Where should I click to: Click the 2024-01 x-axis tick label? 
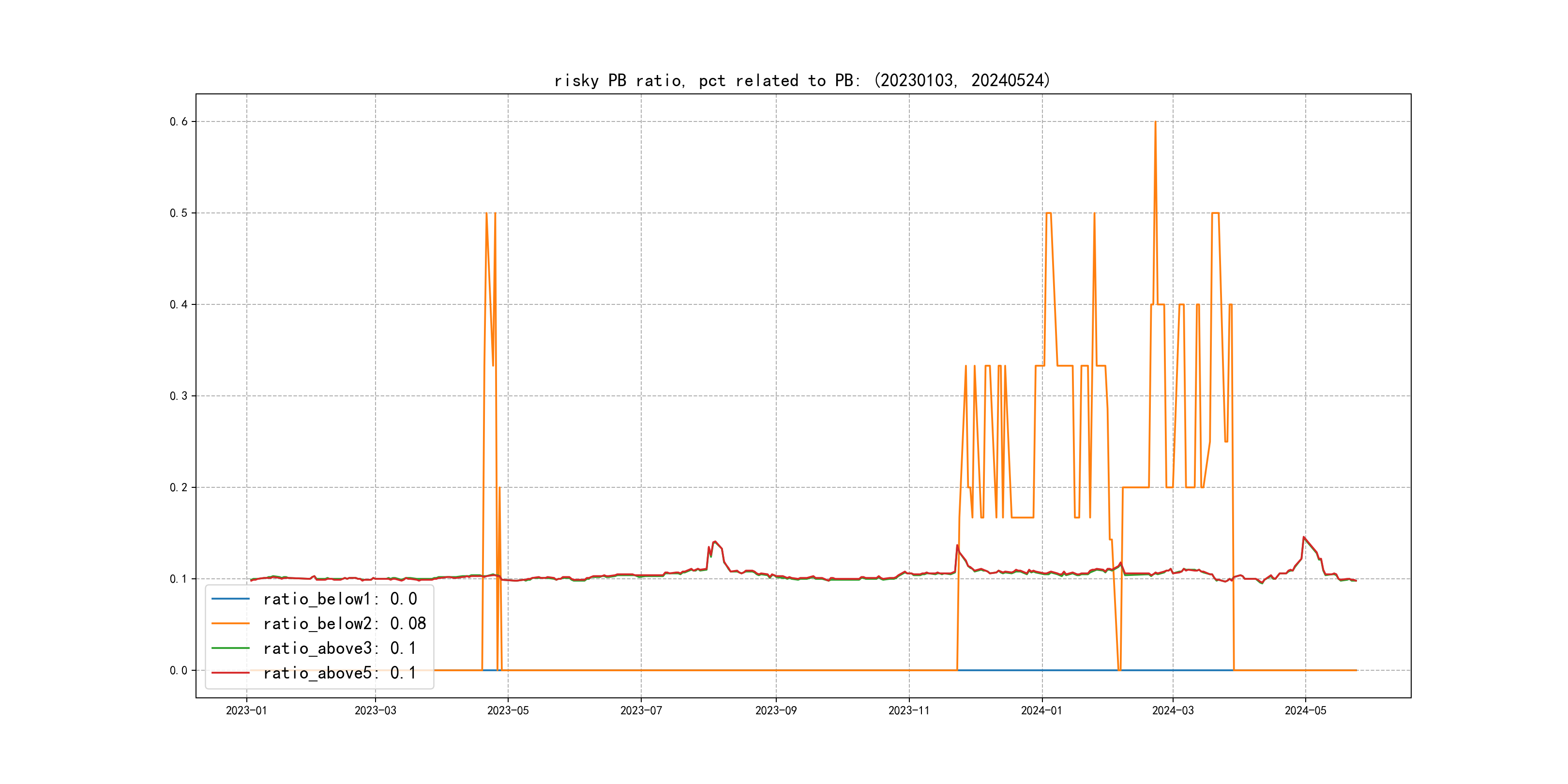pyautogui.click(x=1041, y=710)
